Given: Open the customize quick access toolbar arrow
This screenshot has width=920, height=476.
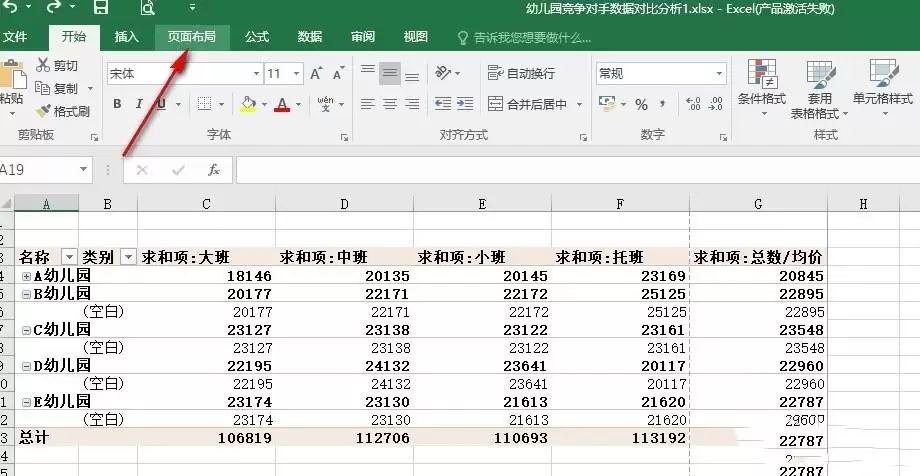Looking at the screenshot, I should tap(192, 8).
